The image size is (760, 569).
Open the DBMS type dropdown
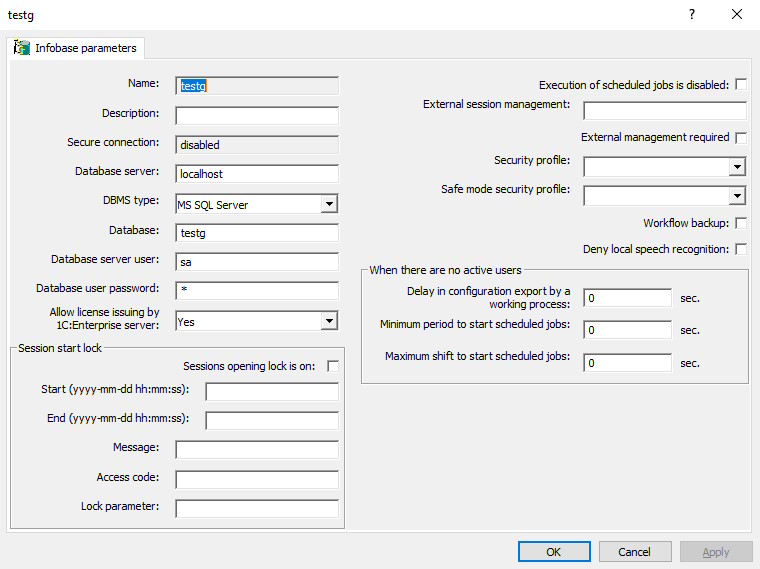click(328, 205)
